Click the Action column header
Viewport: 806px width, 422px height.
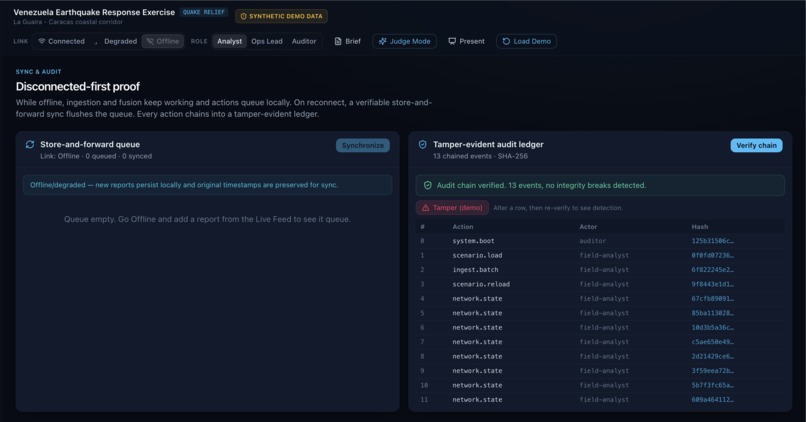(x=463, y=226)
